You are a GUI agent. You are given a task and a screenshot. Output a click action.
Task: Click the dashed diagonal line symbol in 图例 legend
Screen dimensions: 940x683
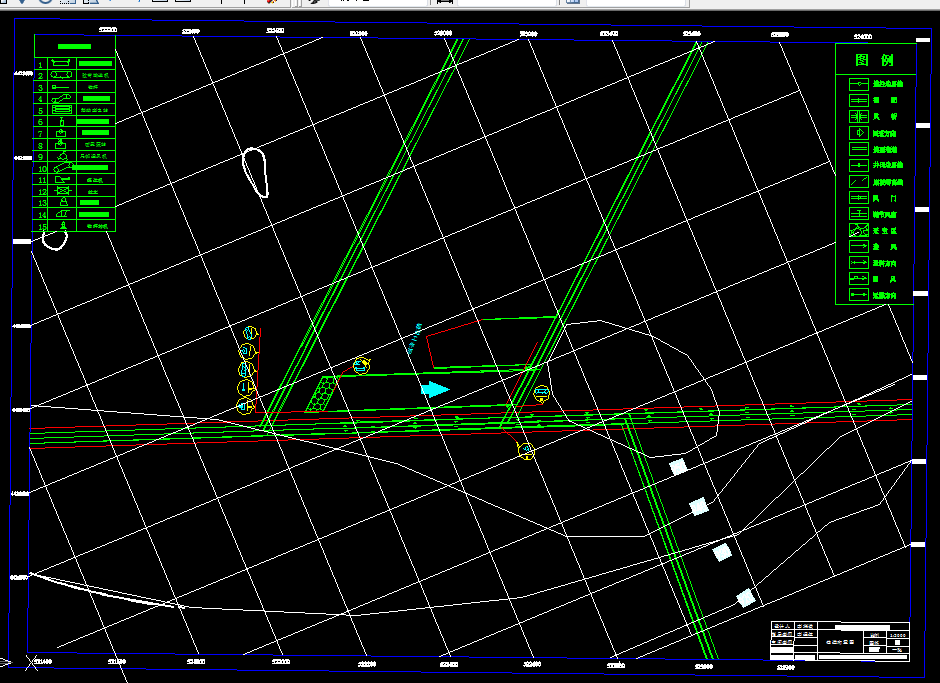click(x=859, y=182)
